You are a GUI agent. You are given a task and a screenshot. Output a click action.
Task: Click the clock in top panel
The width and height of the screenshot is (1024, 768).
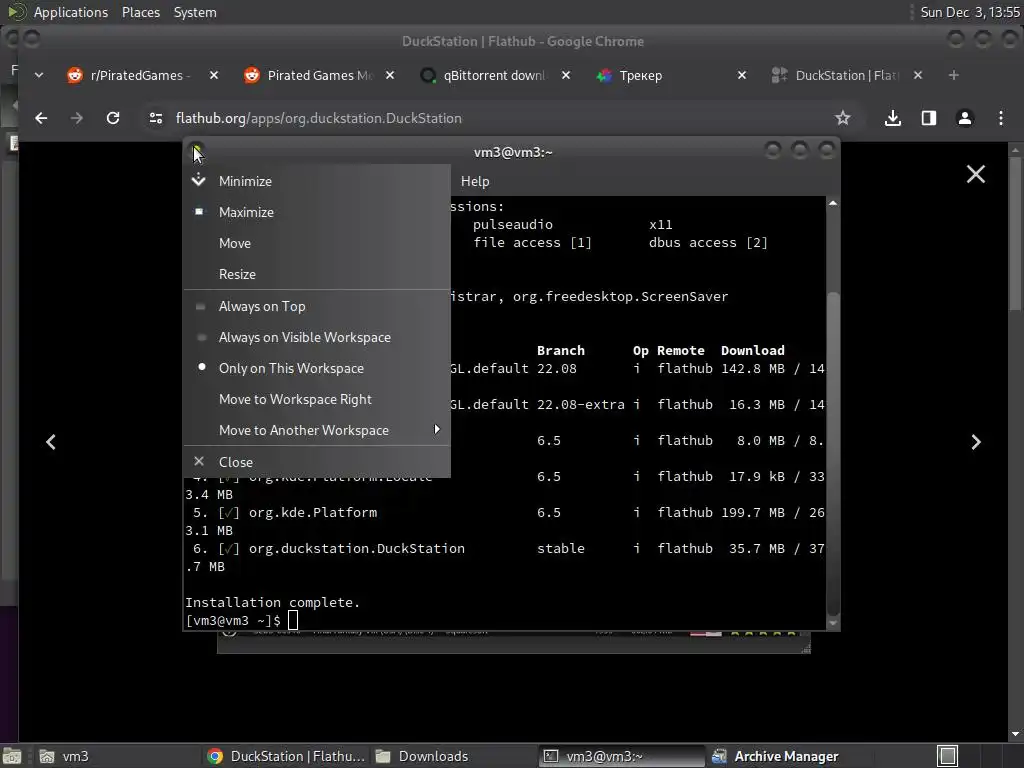coord(969,12)
